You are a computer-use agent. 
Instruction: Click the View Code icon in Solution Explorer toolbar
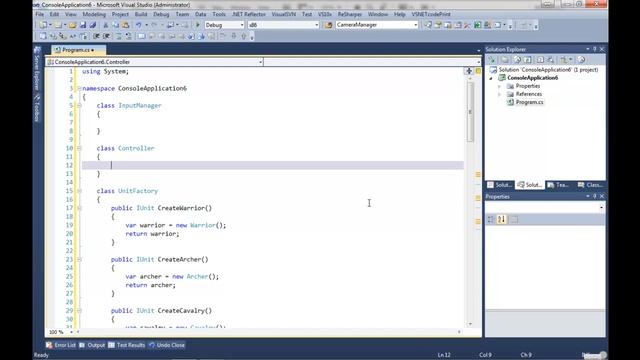tap(540, 60)
